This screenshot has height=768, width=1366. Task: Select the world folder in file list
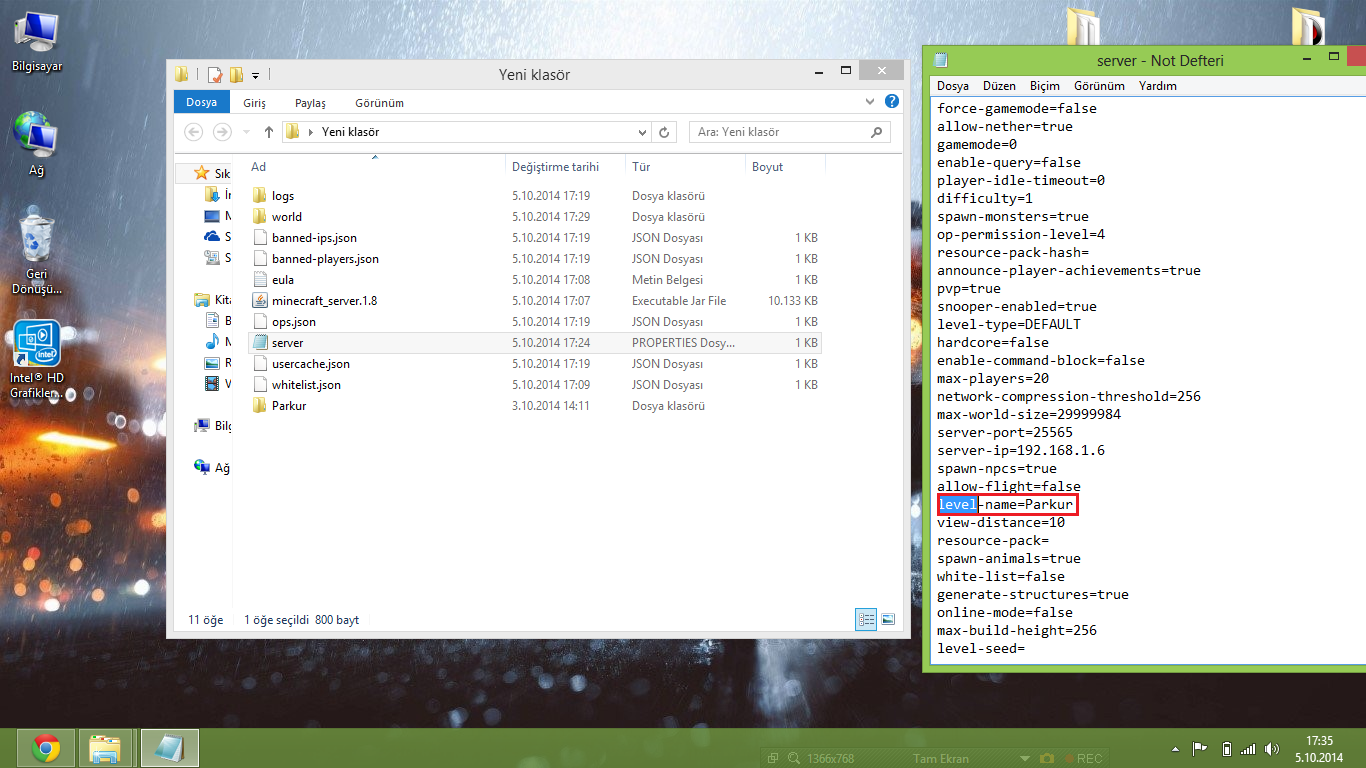[534, 217]
